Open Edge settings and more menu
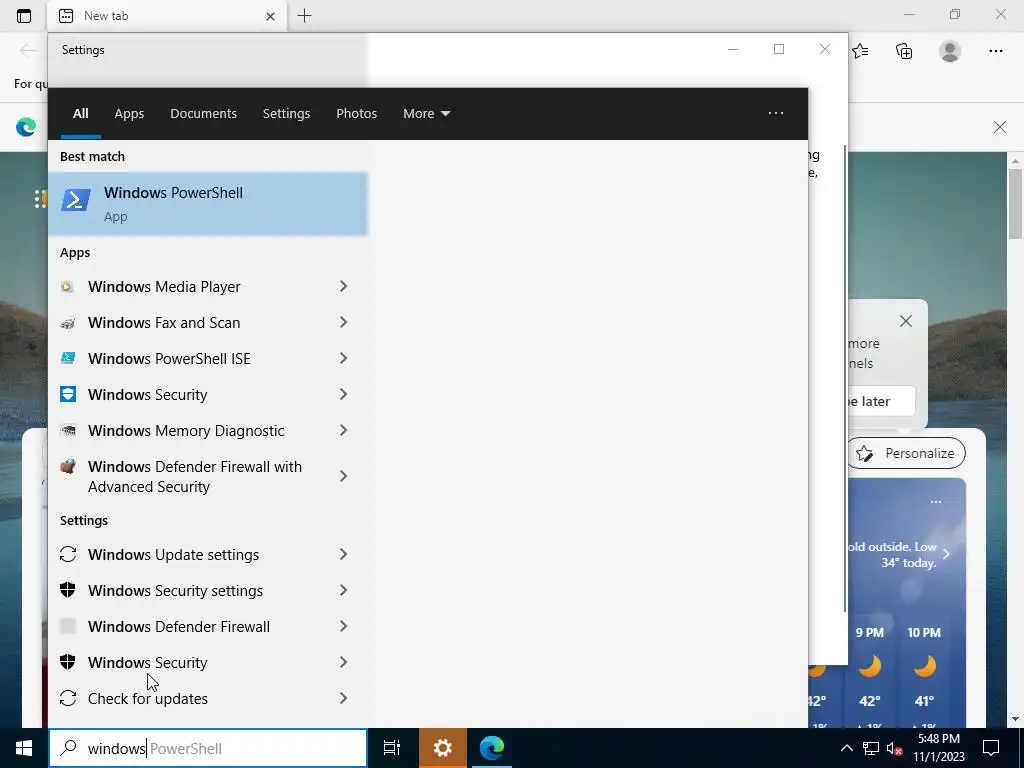The image size is (1024, 768). tap(996, 51)
